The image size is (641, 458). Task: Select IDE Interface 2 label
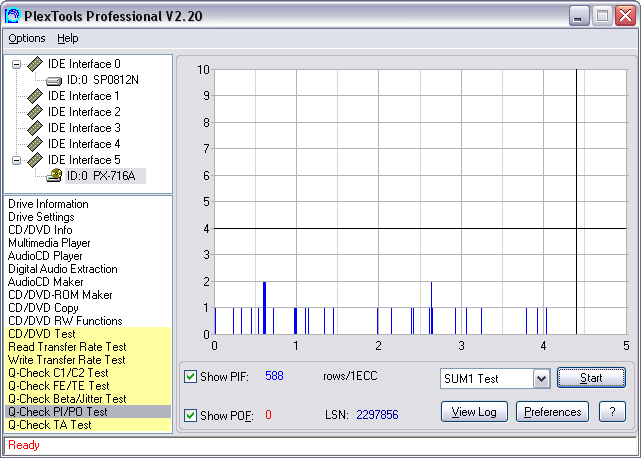click(x=84, y=112)
